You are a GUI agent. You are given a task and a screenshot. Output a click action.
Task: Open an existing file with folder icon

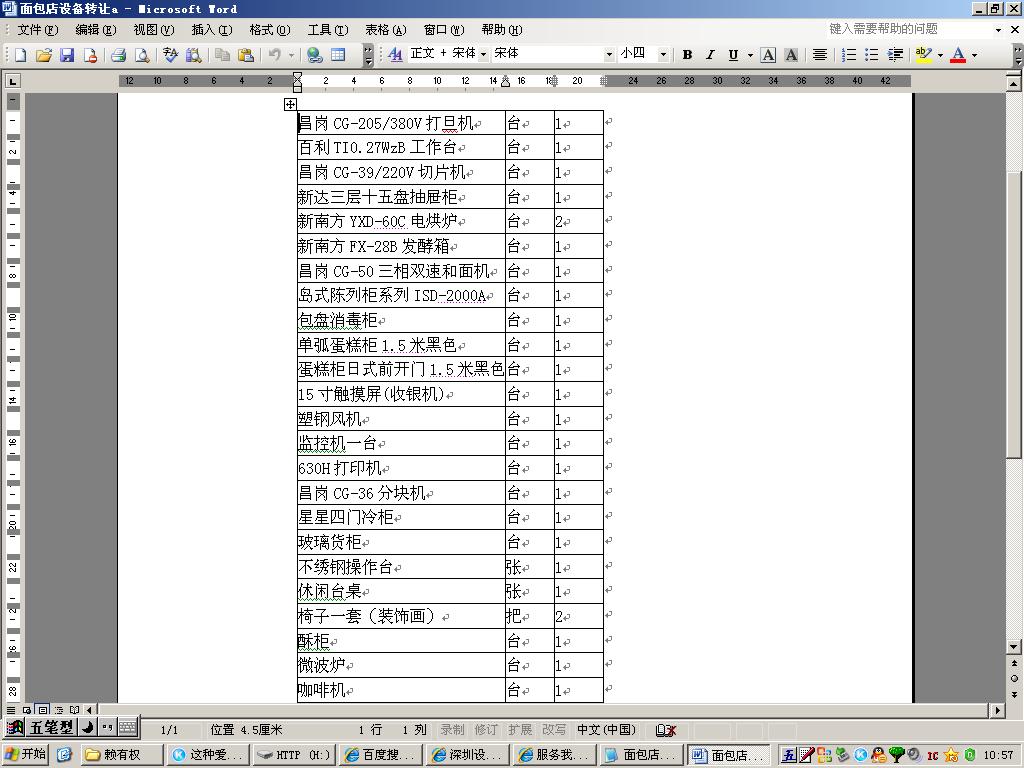point(44,55)
